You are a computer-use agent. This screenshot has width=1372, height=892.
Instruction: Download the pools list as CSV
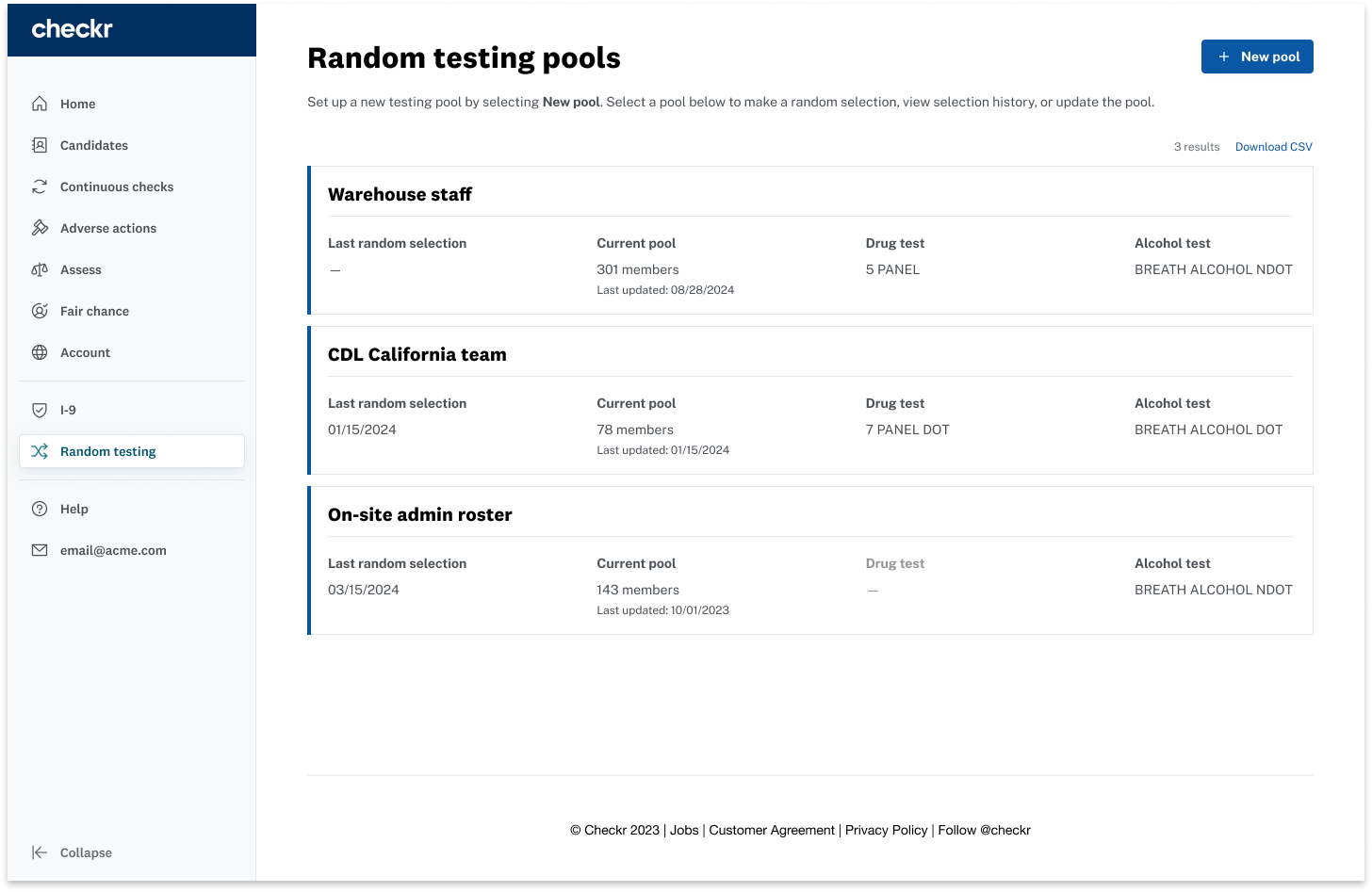pos(1273,147)
